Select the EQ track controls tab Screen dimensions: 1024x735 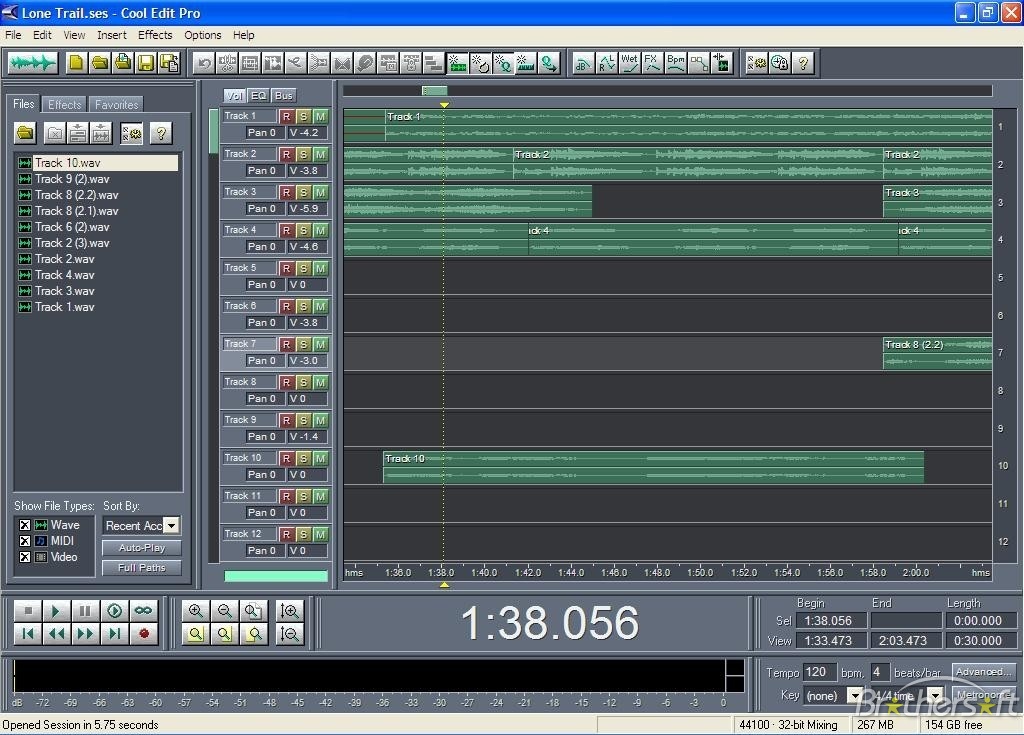tap(259, 95)
